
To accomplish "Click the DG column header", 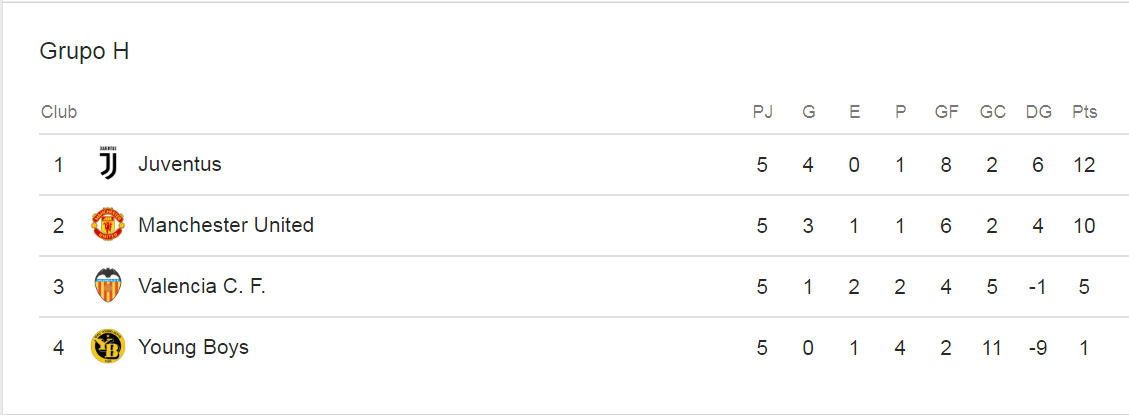I will pyautogui.click(x=1039, y=112).
